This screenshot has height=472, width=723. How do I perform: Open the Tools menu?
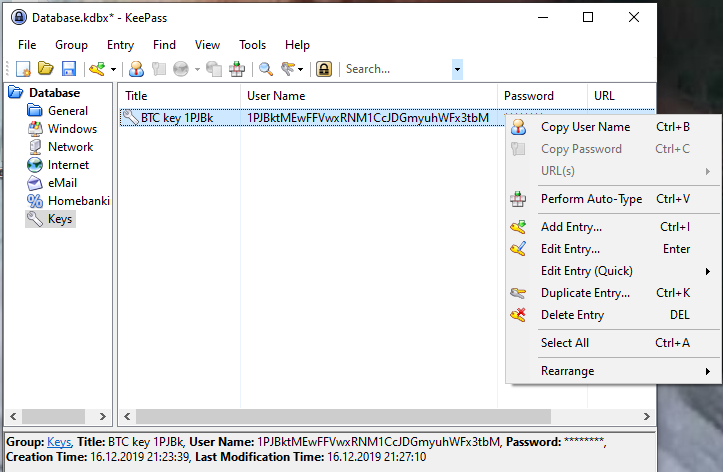point(252,45)
